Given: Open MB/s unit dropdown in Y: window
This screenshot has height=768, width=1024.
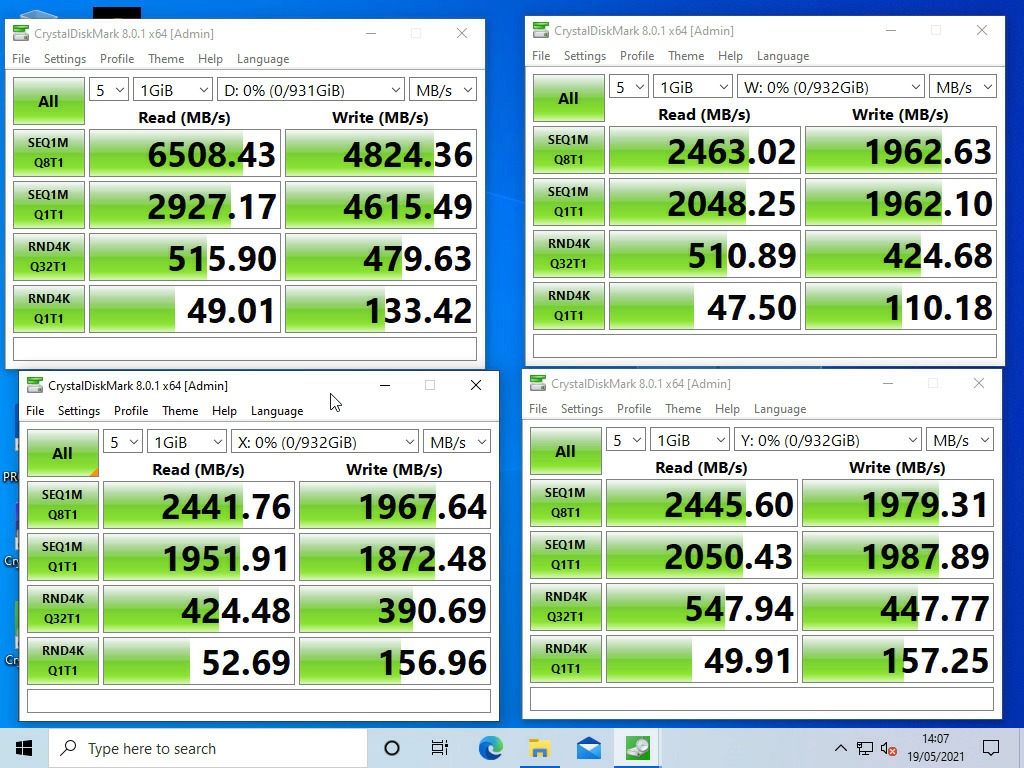Looking at the screenshot, I should coord(960,440).
